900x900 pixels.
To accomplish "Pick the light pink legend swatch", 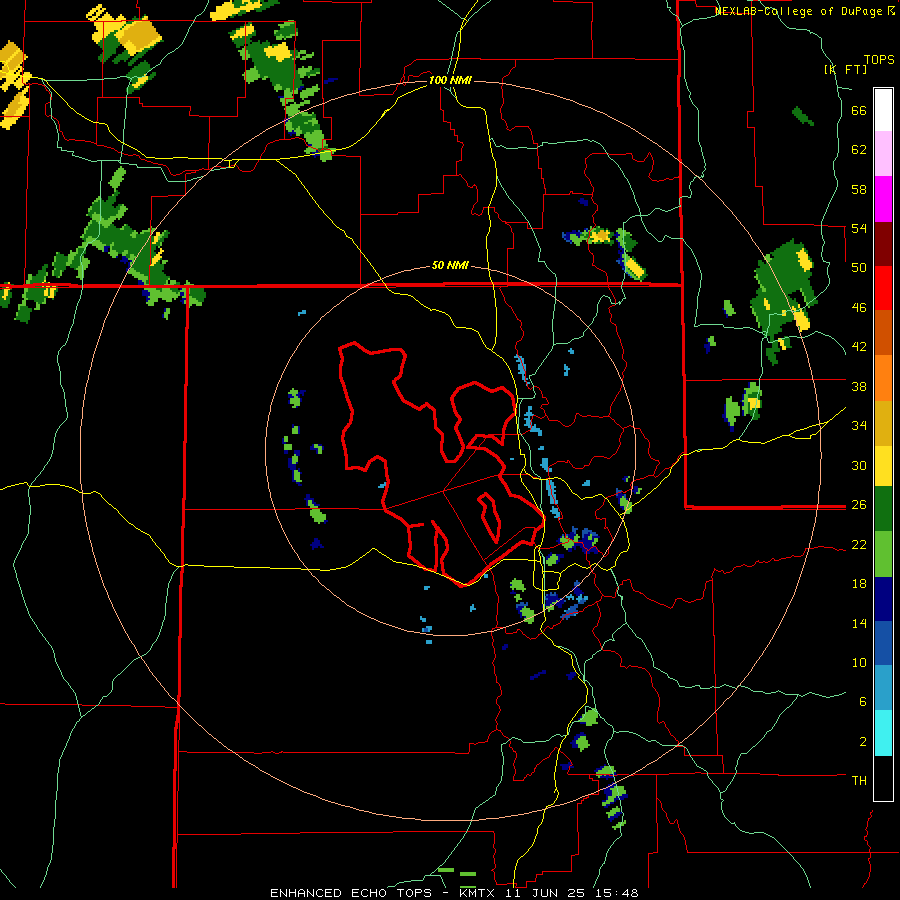I will point(883,154).
